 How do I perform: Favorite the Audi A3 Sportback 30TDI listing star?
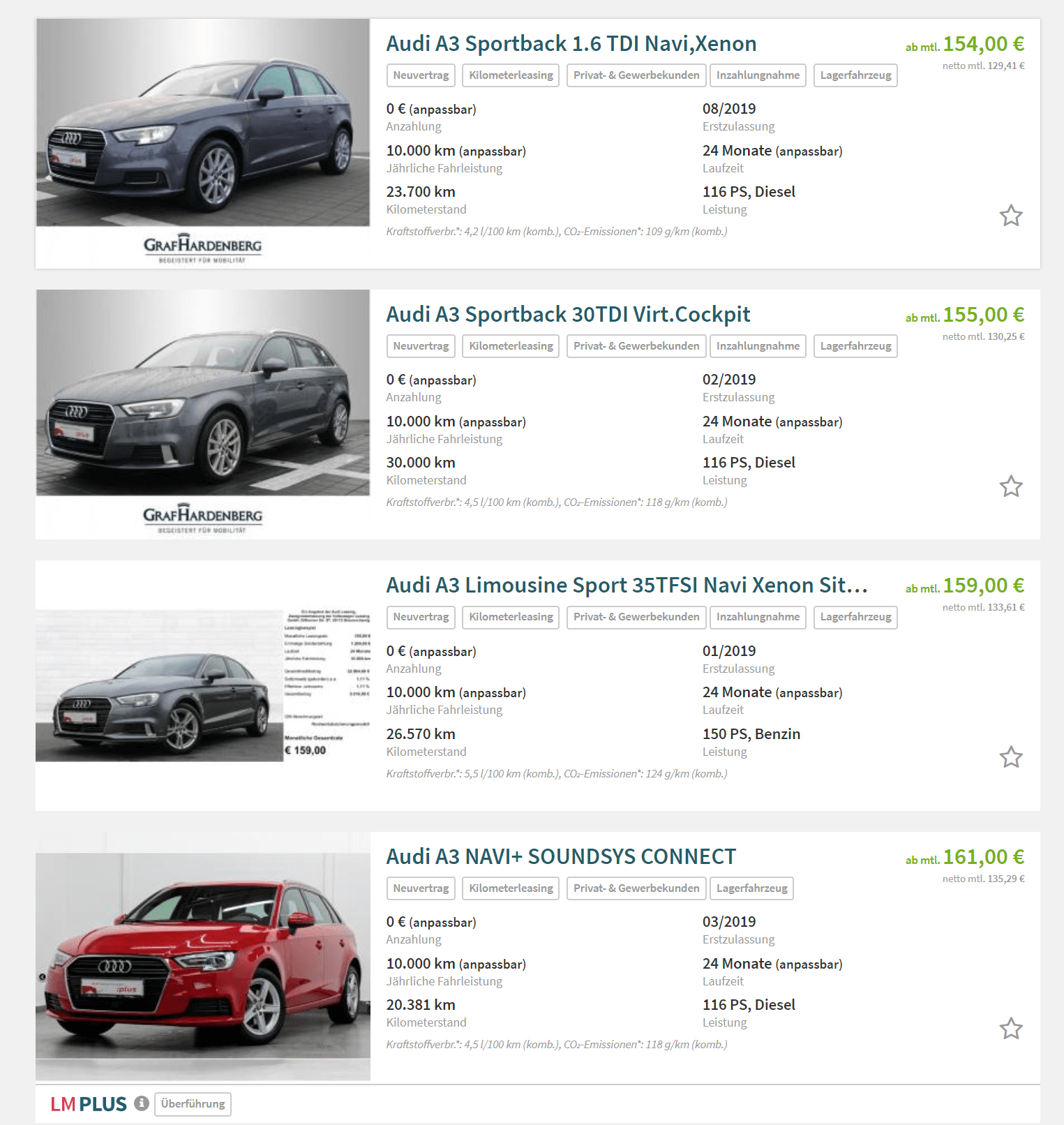pyautogui.click(x=1011, y=486)
